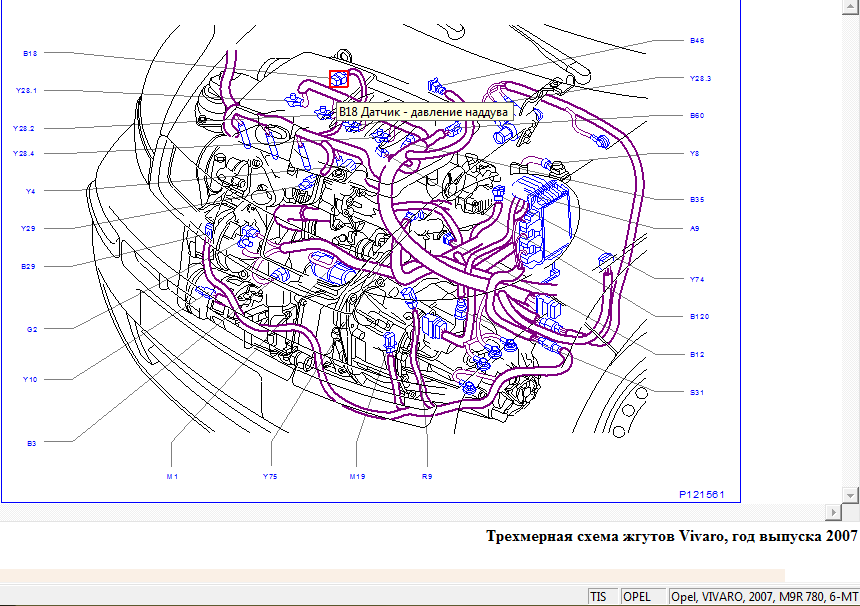
Task: Click the horizontal scrollbar right arrow
Action: pyautogui.click(x=833, y=512)
